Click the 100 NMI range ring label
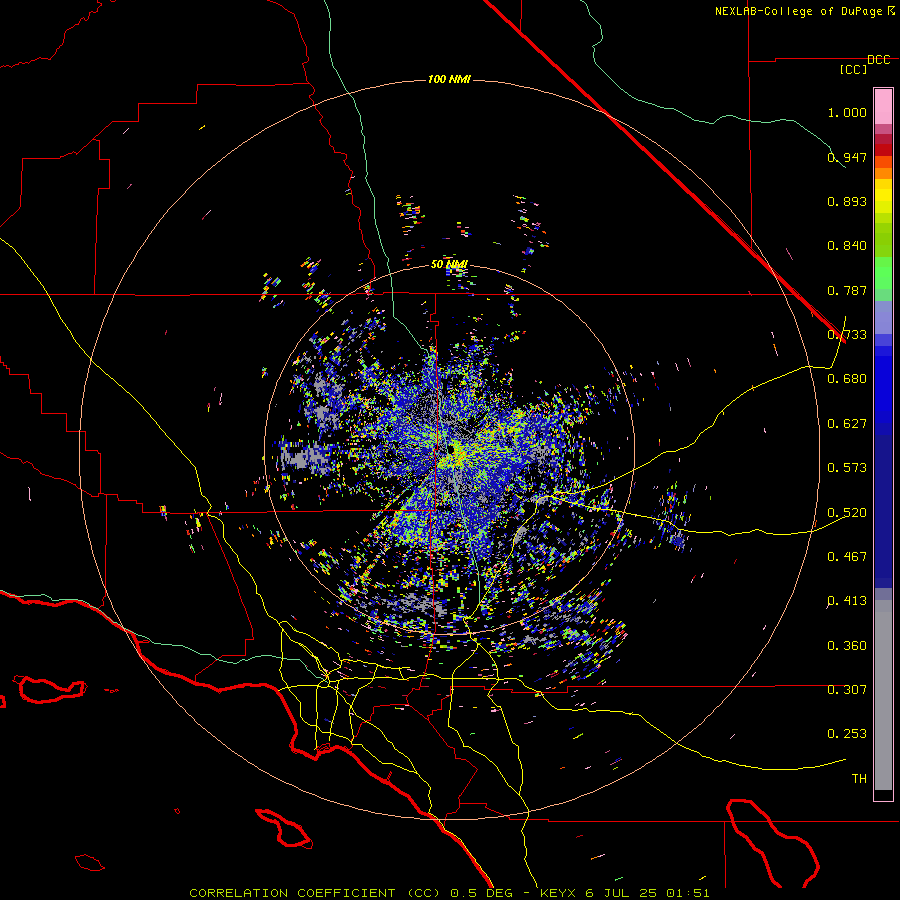 pyautogui.click(x=449, y=79)
